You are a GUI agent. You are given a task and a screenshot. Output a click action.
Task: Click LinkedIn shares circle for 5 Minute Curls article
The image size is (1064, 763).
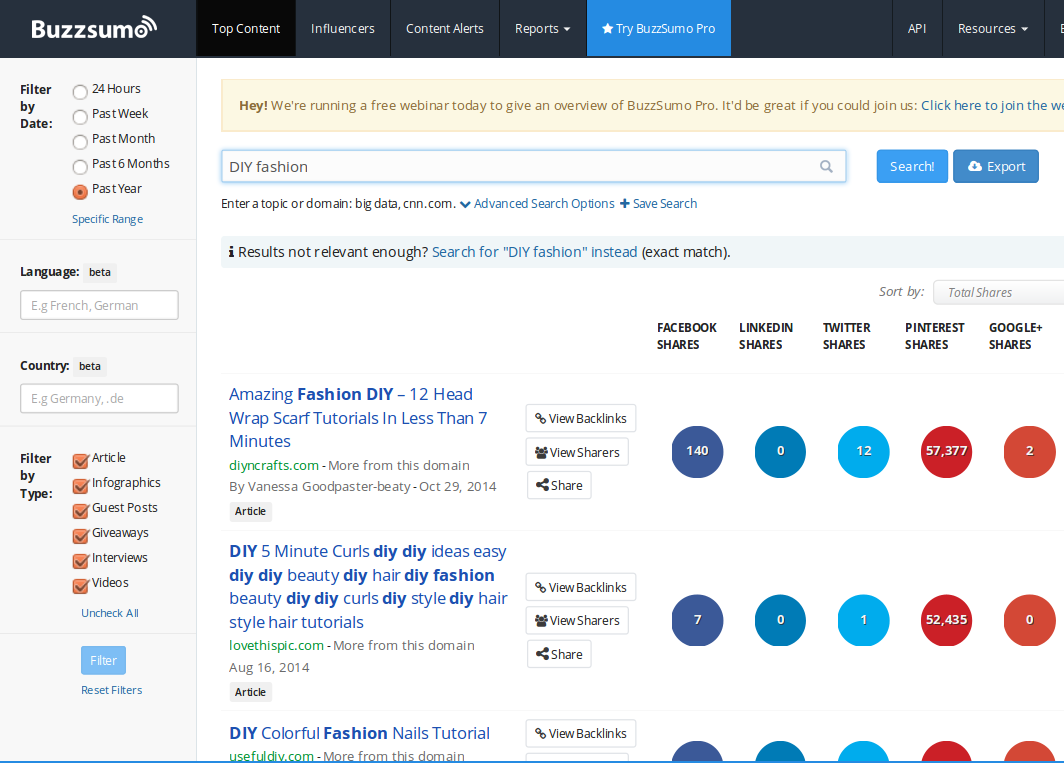pos(780,620)
